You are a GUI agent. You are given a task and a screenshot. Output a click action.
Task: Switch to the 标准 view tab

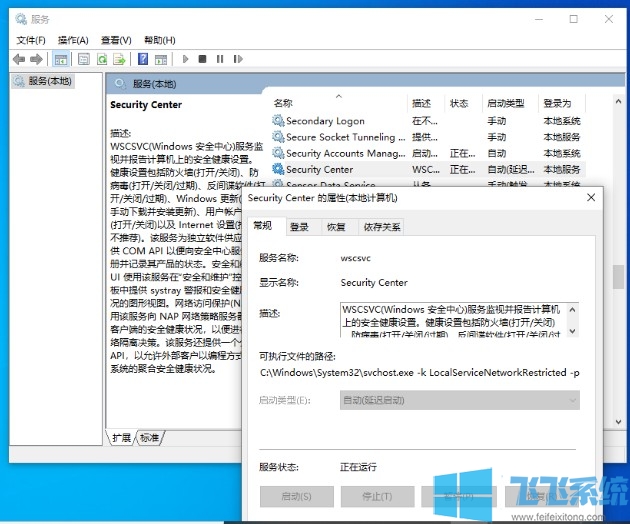click(x=149, y=438)
